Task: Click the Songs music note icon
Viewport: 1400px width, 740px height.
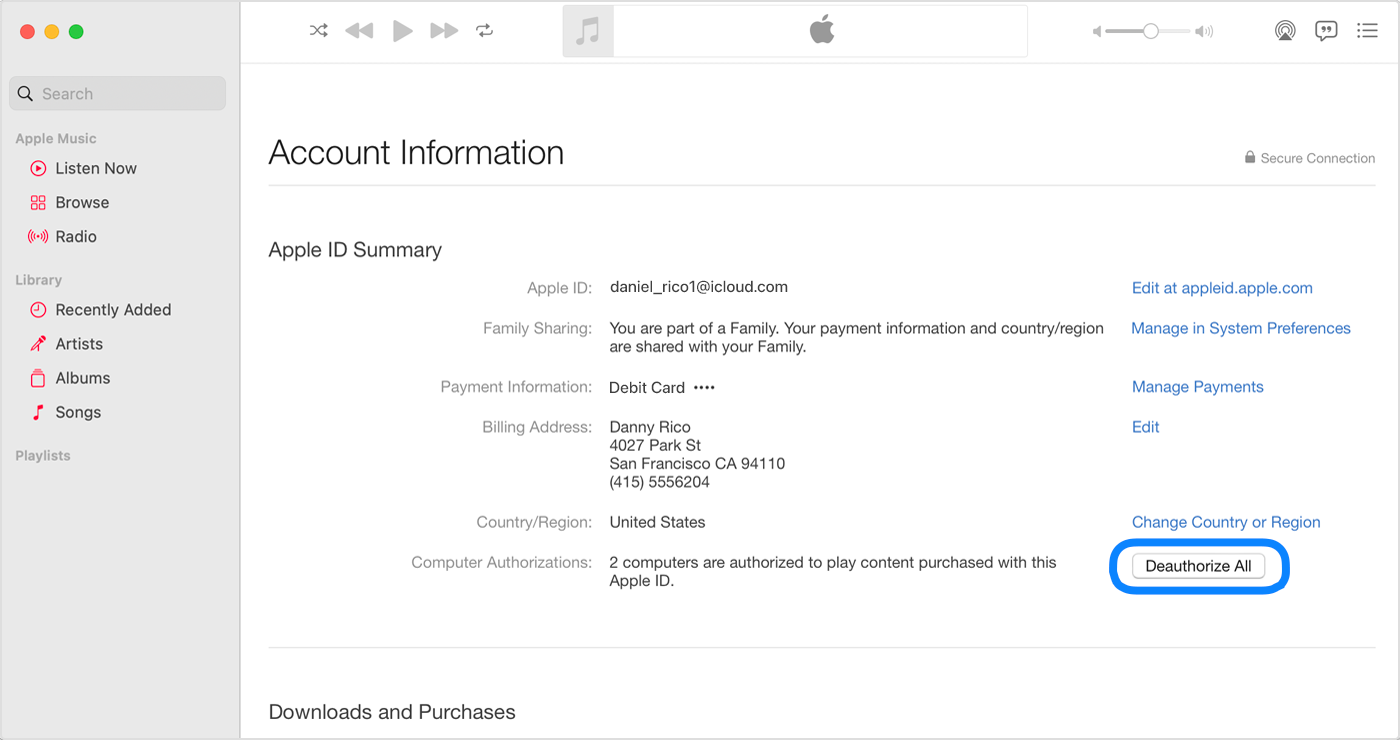Action: [38, 412]
